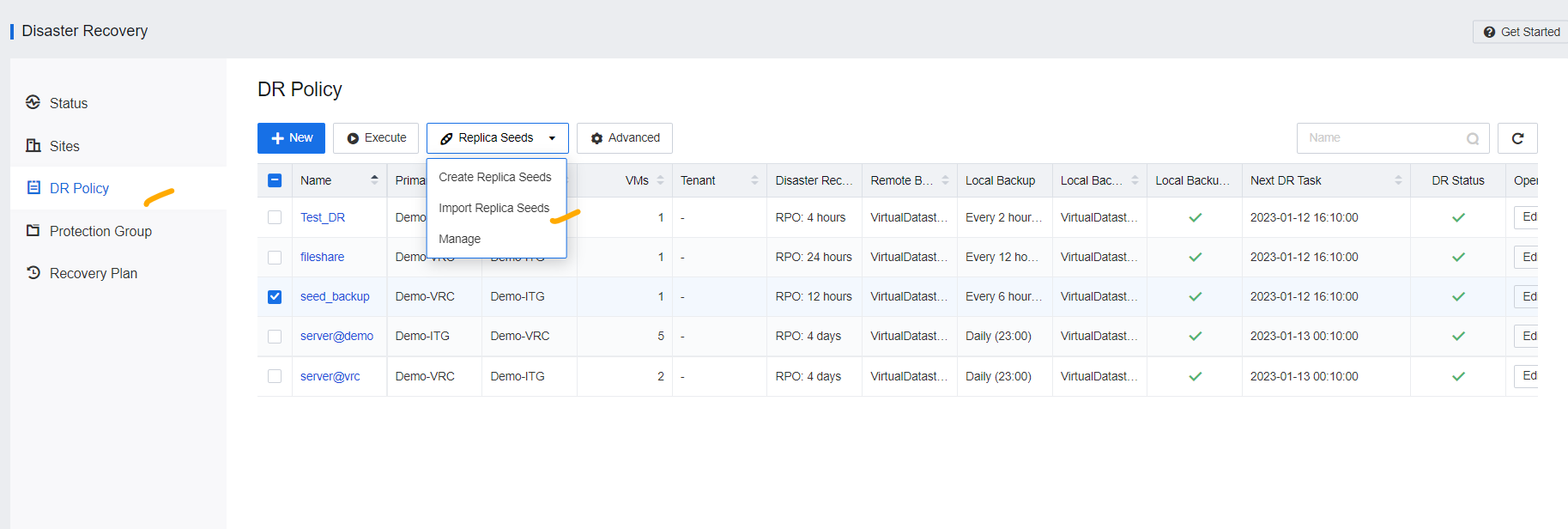Open the Status page icon in sidebar
Viewport: 1568px width, 529px height.
[33, 102]
